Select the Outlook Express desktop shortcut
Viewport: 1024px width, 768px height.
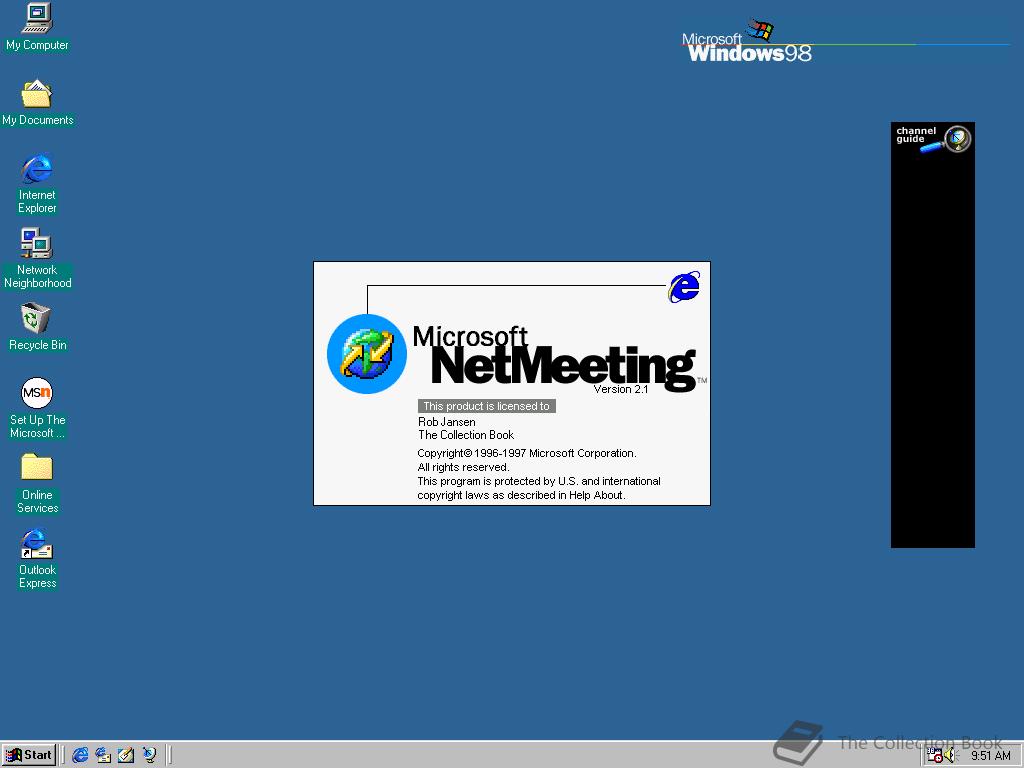tap(37, 559)
